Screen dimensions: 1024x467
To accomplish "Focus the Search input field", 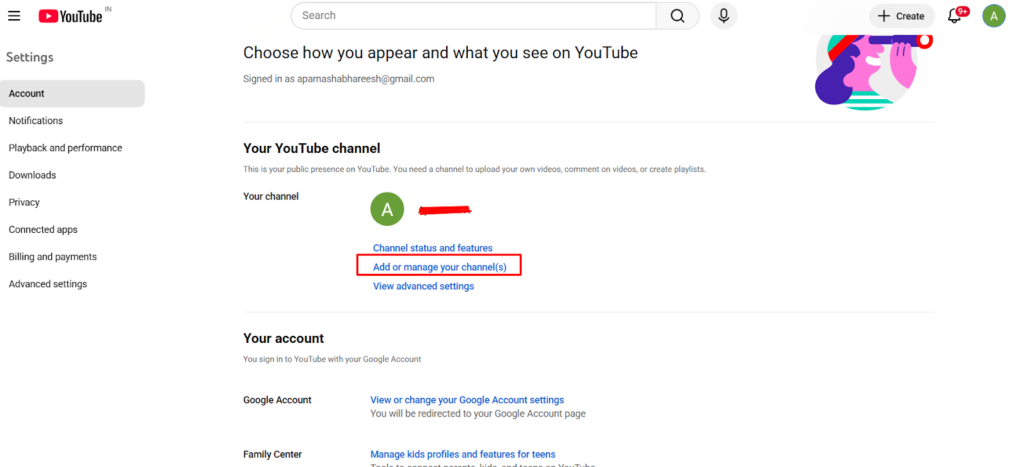I will pyautogui.click(x=473, y=16).
